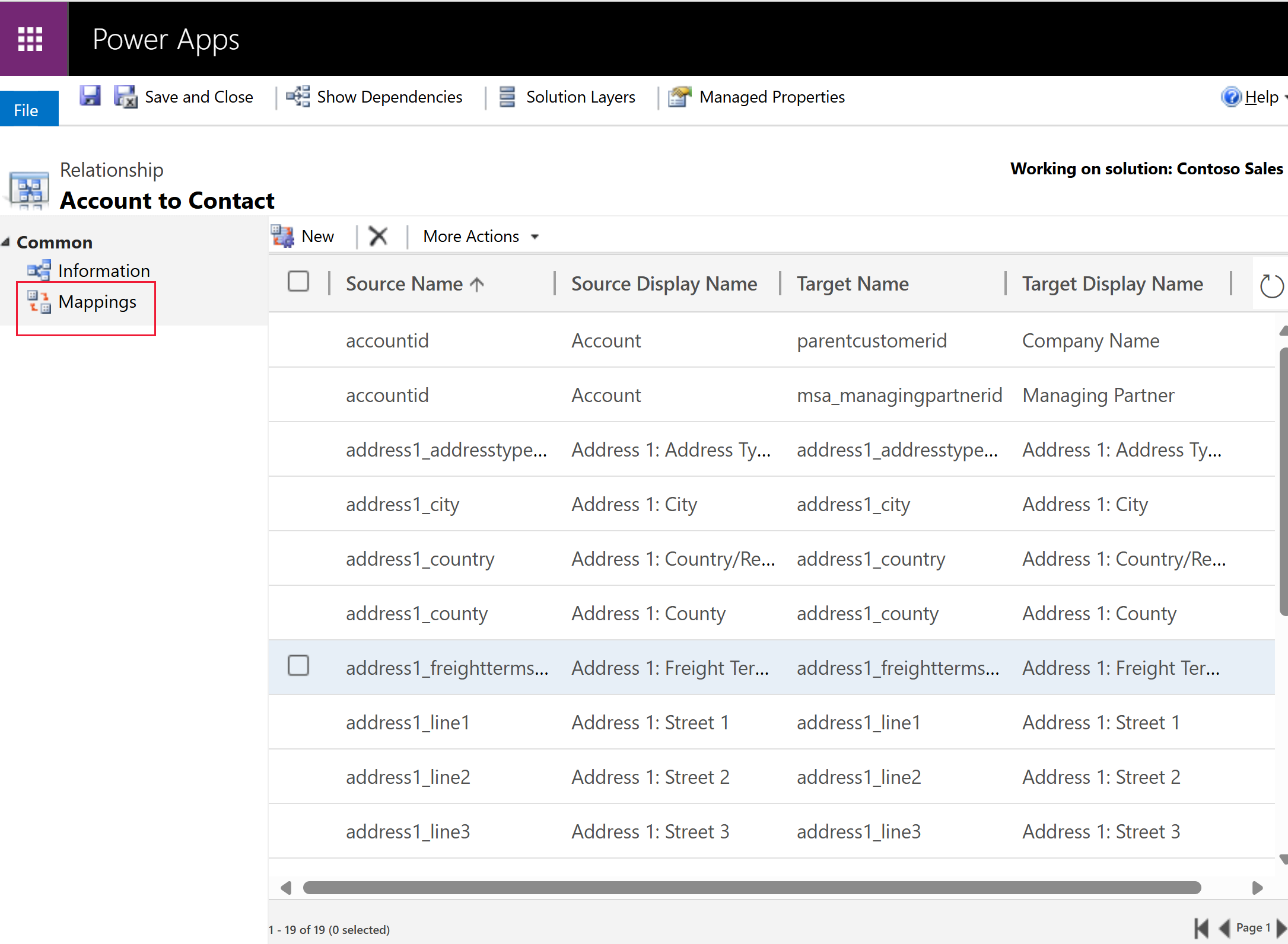Navigate to next page using Page 1 control
Screen dimensions: 1288x944
(1281, 921)
